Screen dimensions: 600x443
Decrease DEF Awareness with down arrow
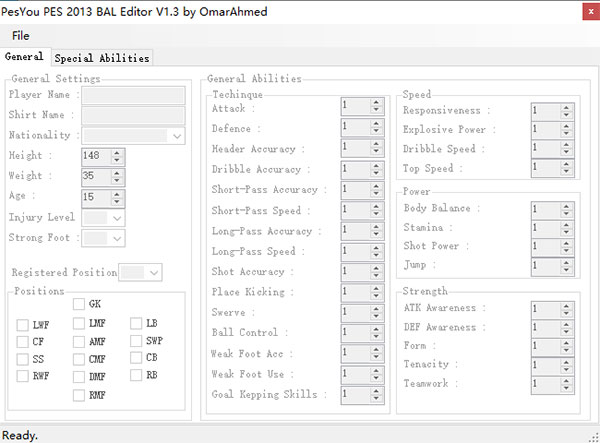[566, 331]
